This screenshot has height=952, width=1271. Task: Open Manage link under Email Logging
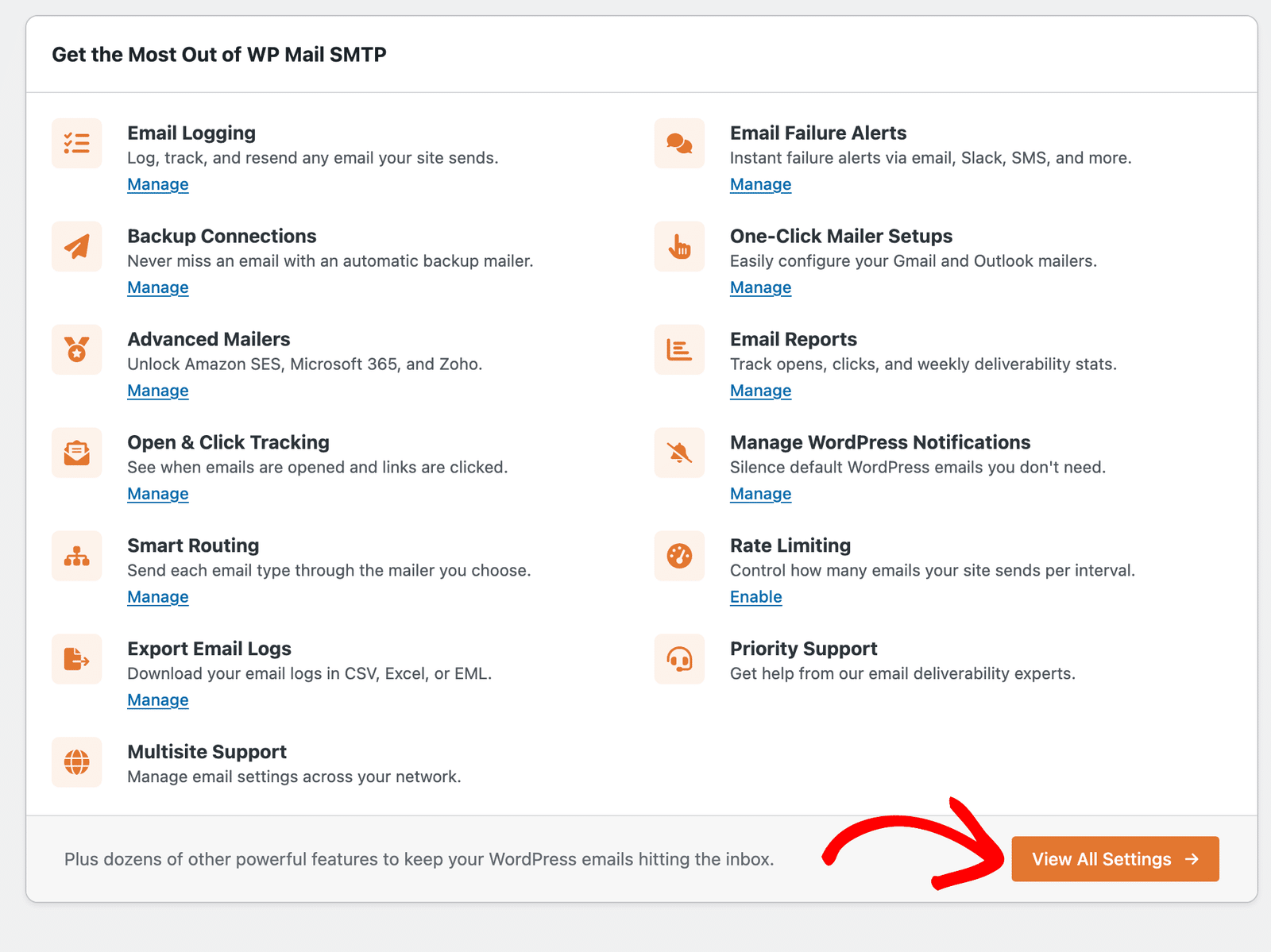click(x=158, y=184)
